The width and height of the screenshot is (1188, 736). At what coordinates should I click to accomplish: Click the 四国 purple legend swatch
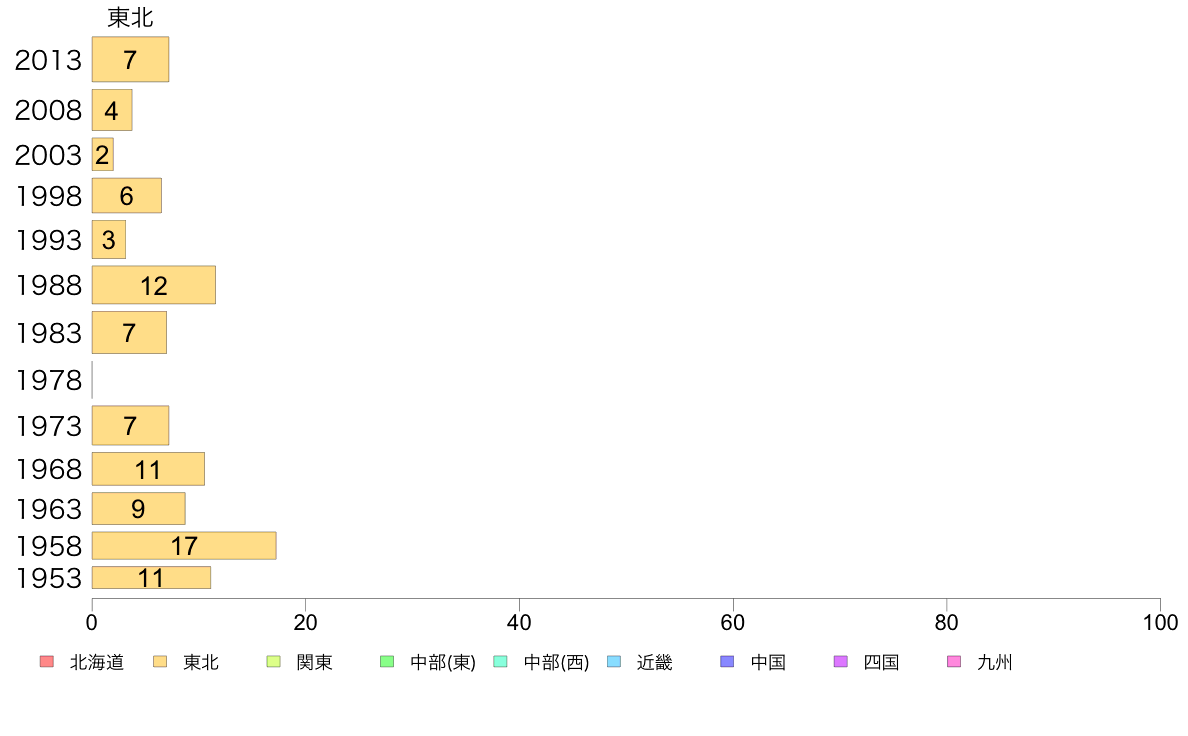840,662
